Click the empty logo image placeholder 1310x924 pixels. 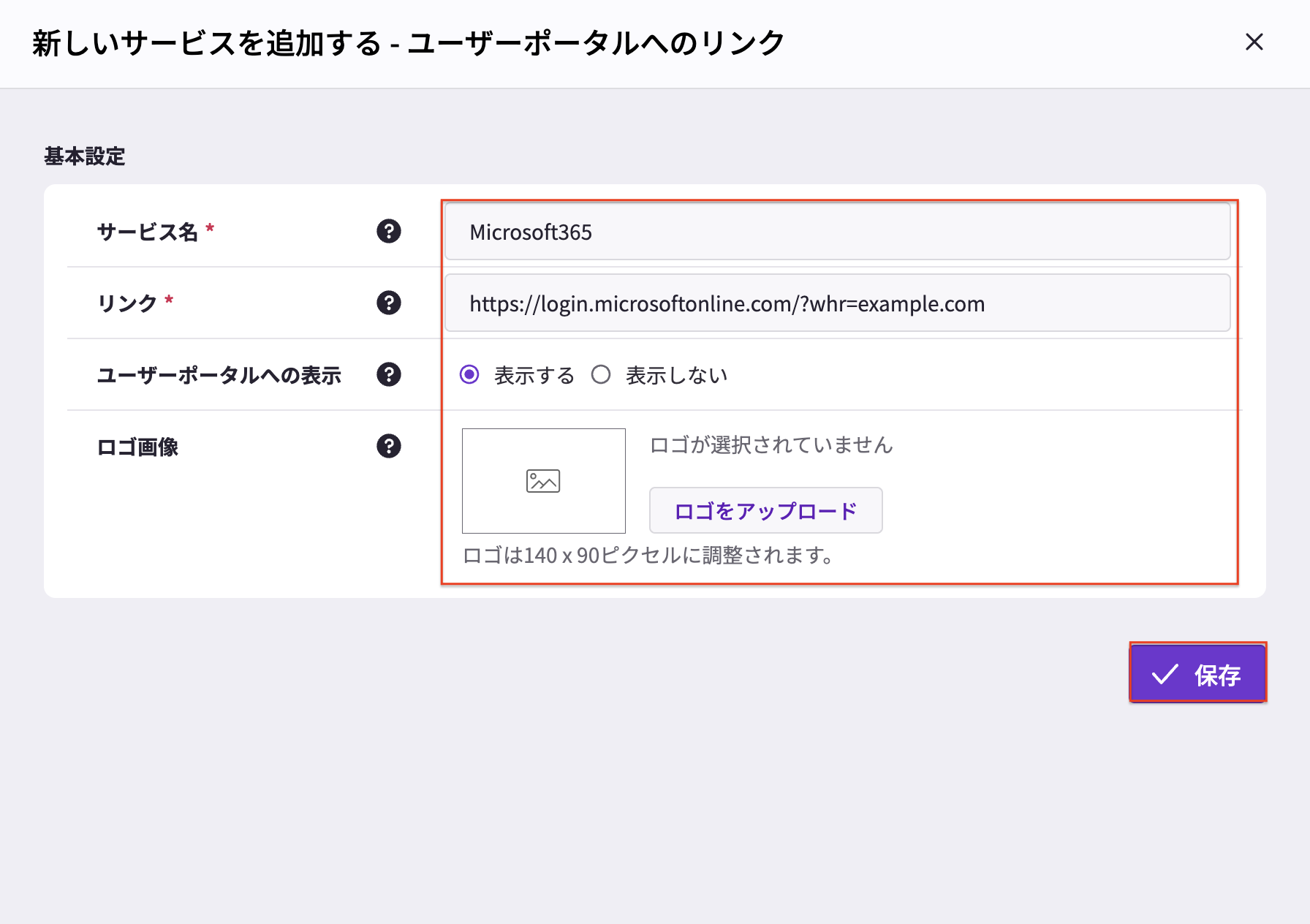click(x=544, y=481)
